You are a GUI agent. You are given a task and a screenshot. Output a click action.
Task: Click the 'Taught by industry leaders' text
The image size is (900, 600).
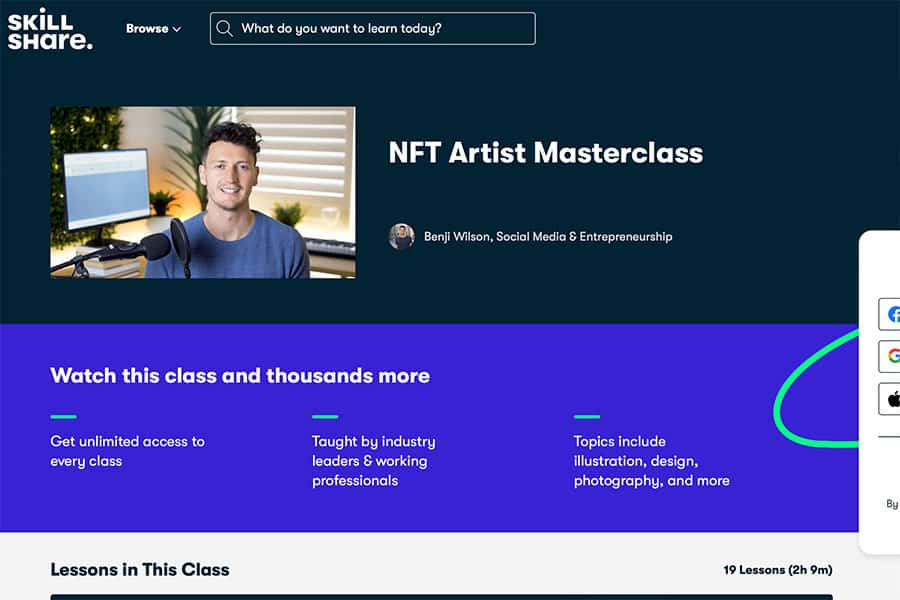[x=374, y=461]
